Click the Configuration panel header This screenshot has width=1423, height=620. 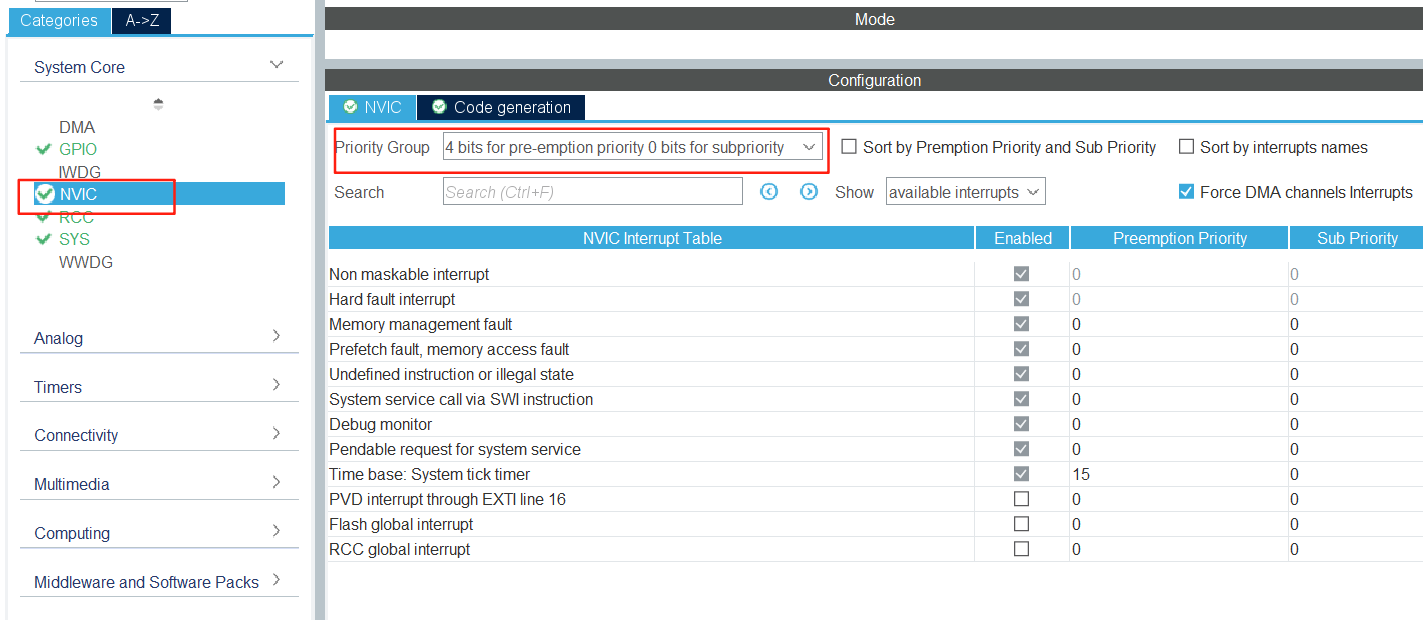pyautogui.click(x=874, y=80)
